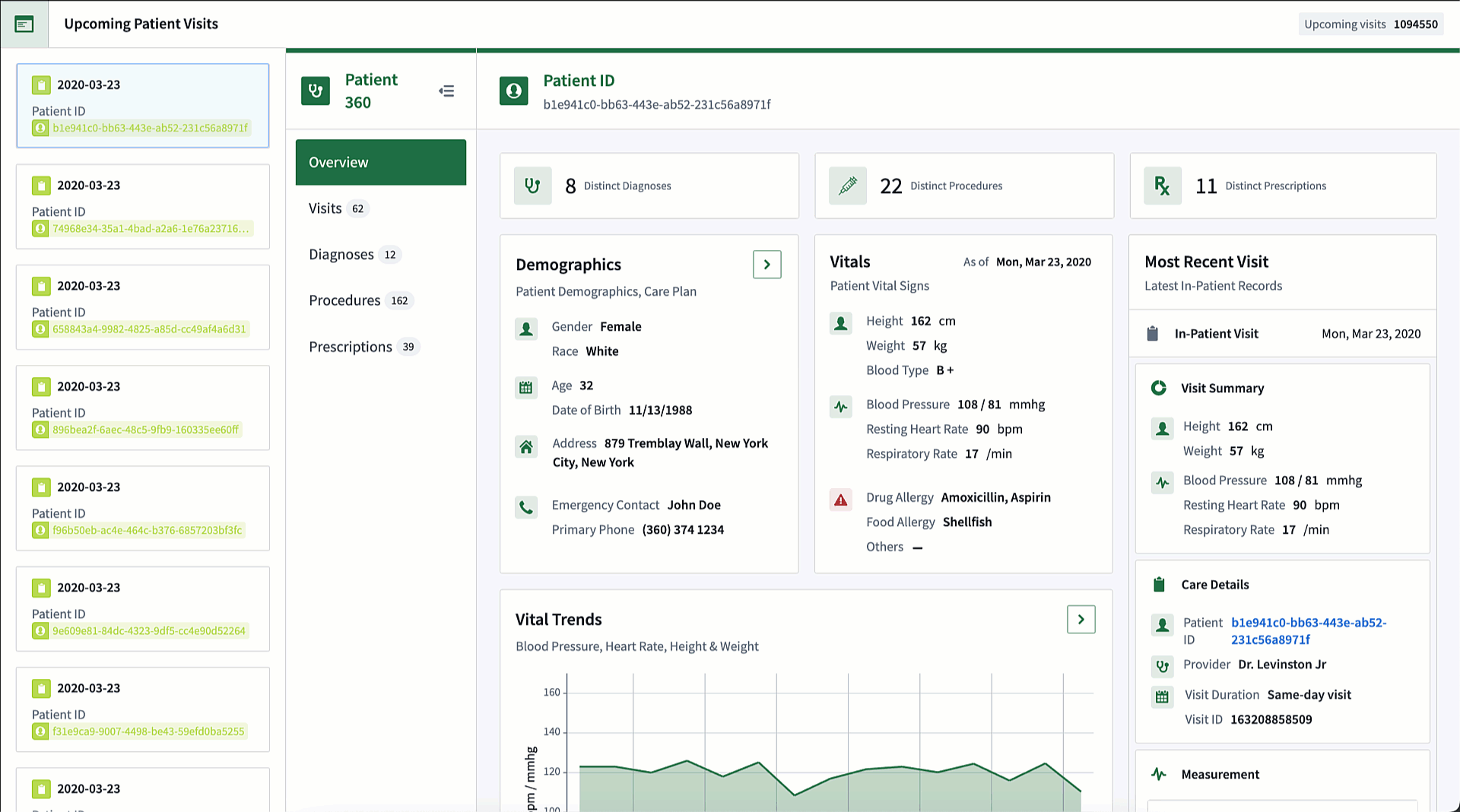Screen dimensions: 1460x812
Task: Click the Distinct Prescriptions Rx icon
Action: (1163, 186)
